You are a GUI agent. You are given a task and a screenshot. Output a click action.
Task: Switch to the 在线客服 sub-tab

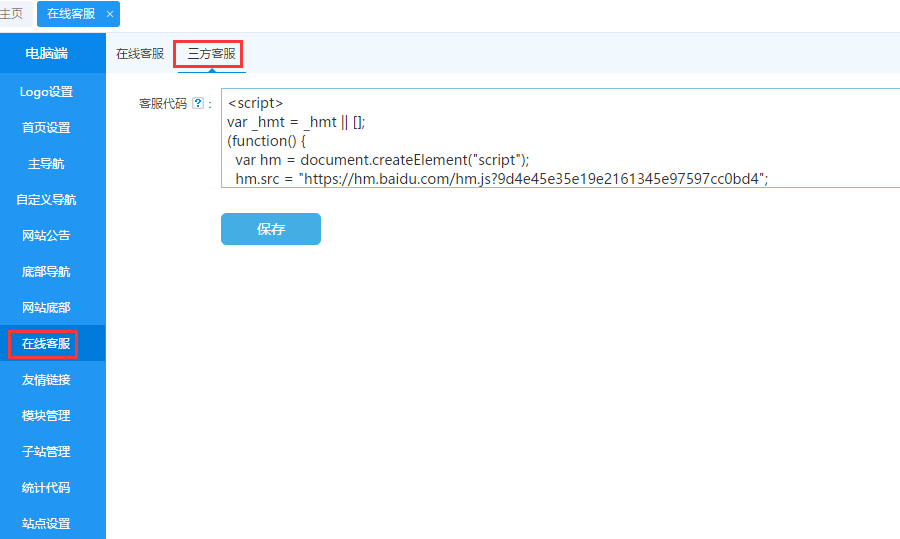click(140, 54)
